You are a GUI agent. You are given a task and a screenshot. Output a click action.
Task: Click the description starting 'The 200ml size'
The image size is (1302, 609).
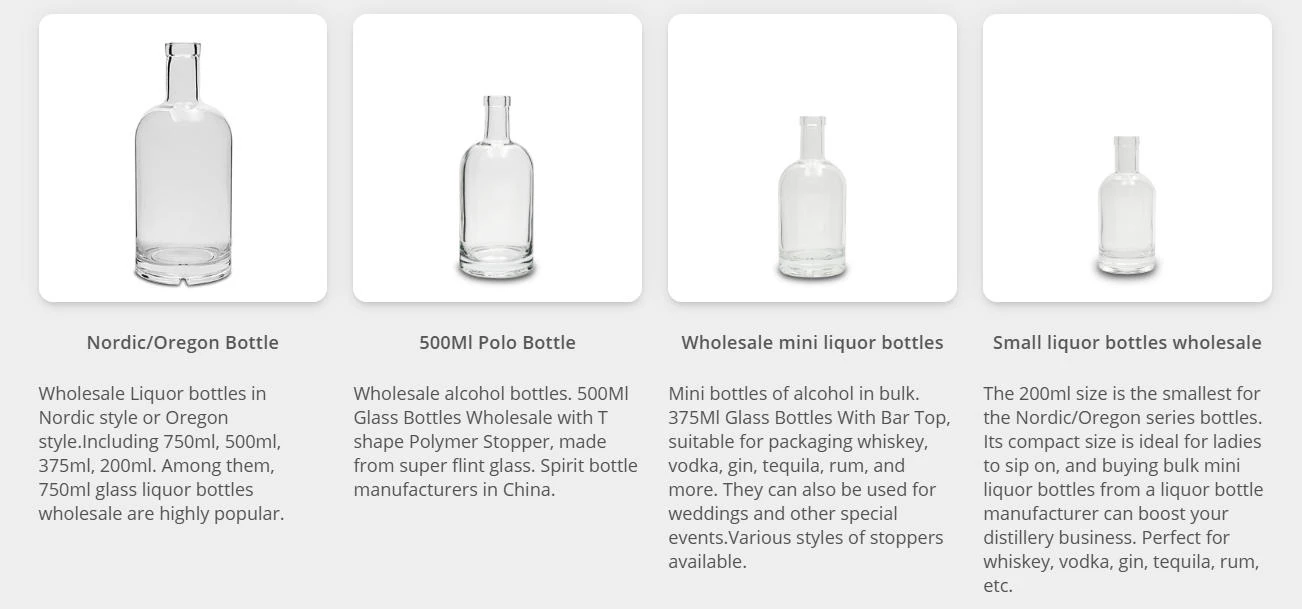pyautogui.click(x=1123, y=489)
